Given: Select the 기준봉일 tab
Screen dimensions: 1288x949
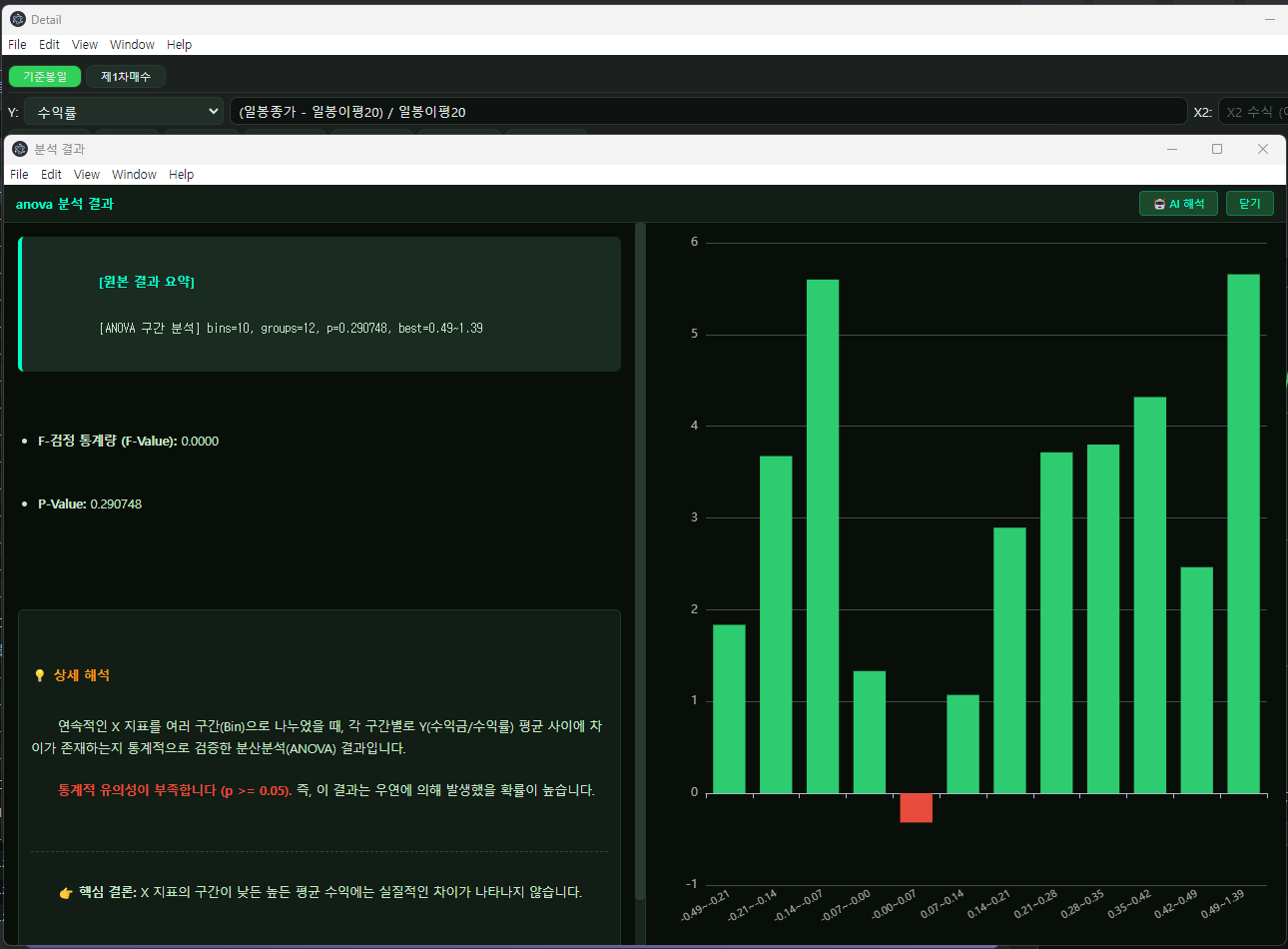Looking at the screenshot, I should click(x=45, y=77).
